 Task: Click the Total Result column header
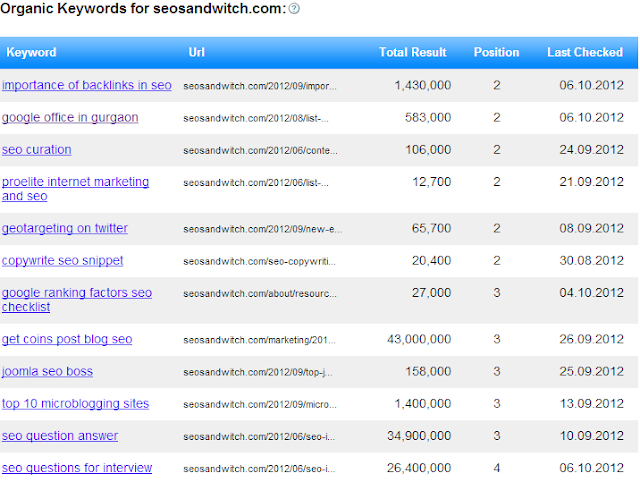pyautogui.click(x=413, y=52)
